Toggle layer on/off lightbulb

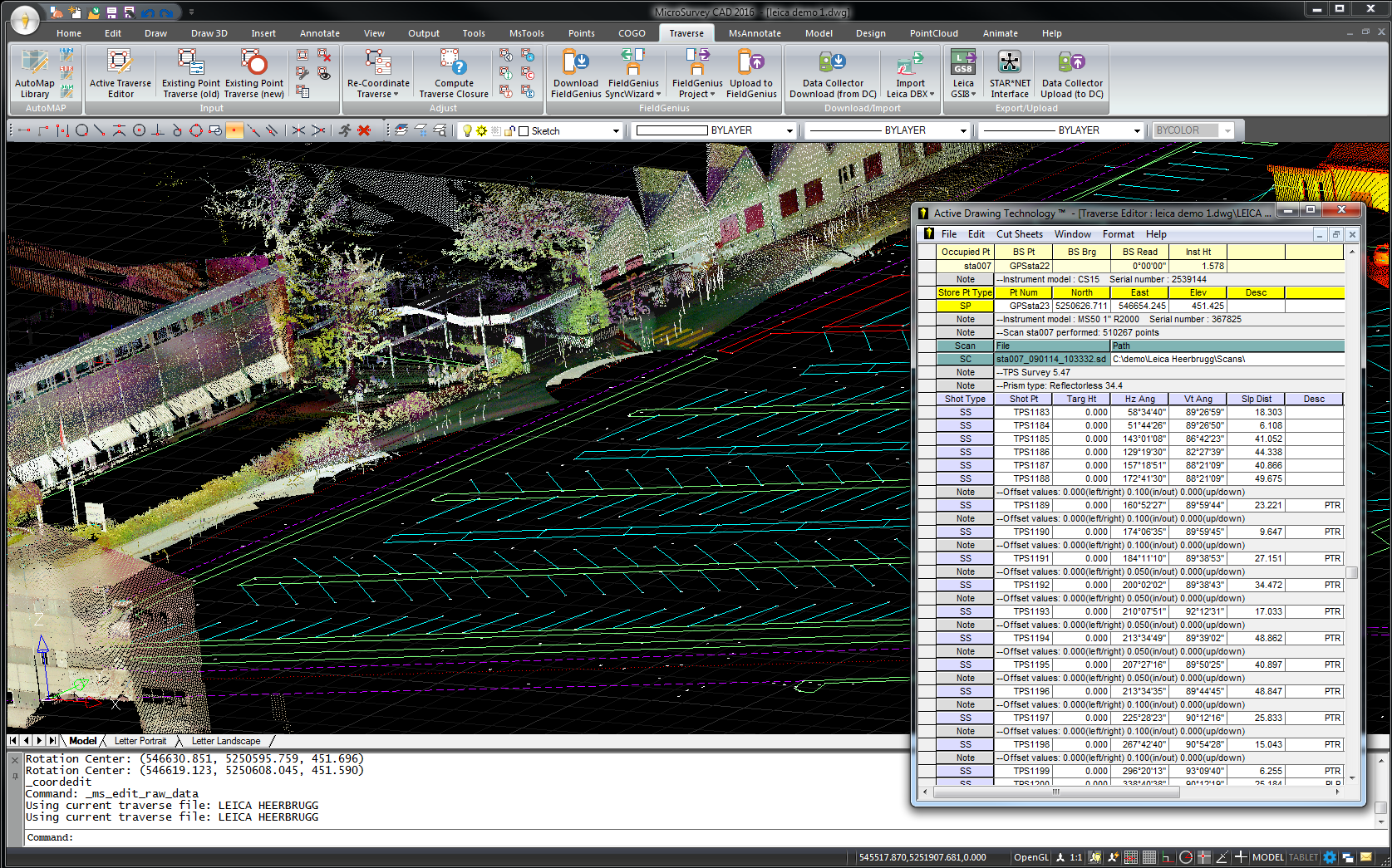tap(467, 131)
